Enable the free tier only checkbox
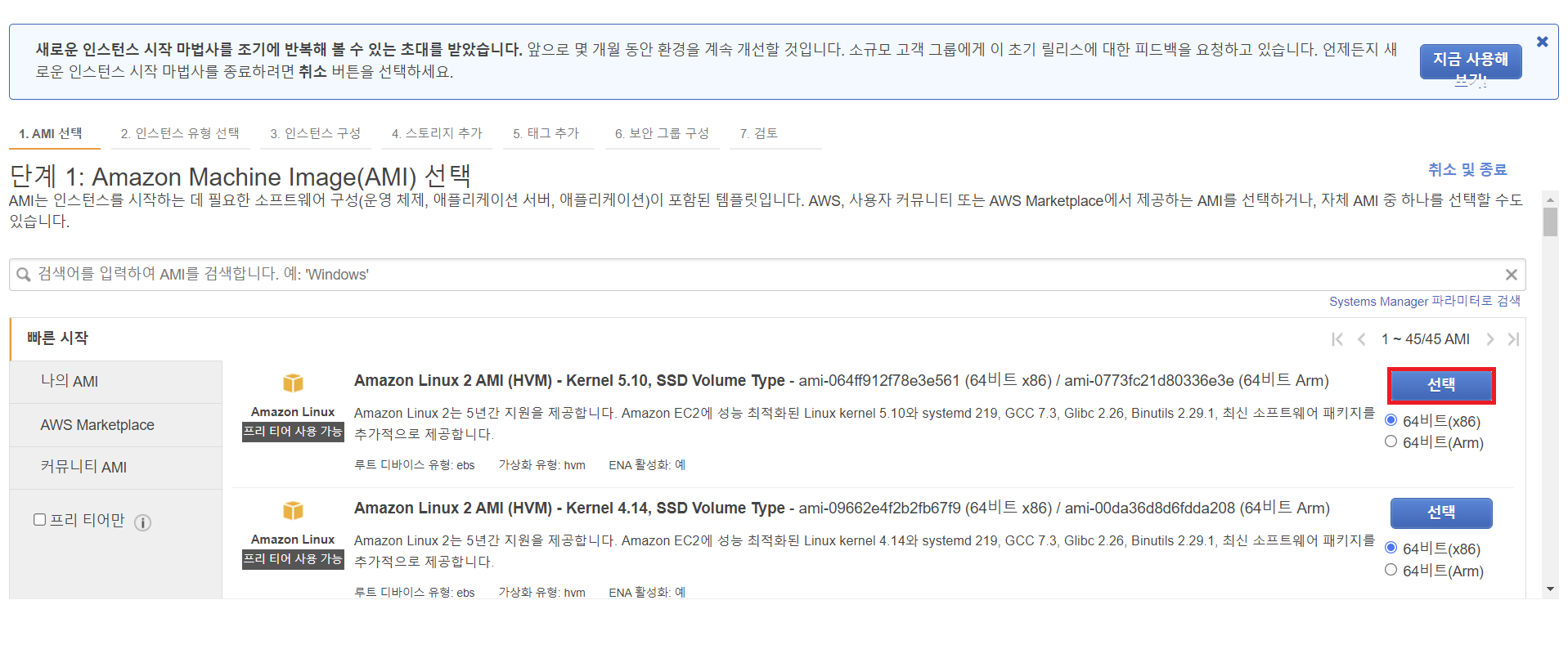 pos(39,520)
